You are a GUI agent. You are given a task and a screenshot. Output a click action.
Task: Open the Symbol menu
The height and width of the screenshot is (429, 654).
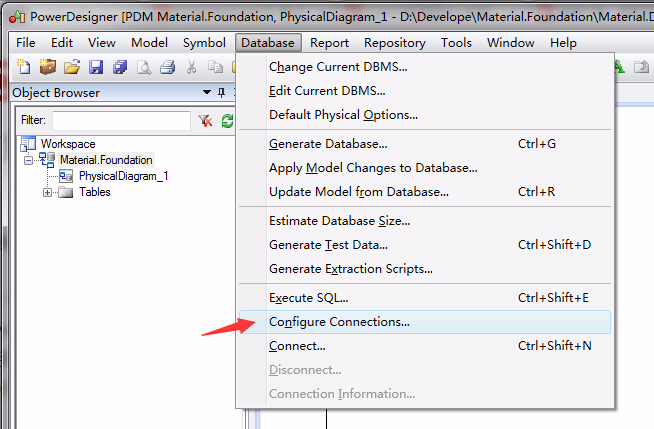pos(204,43)
